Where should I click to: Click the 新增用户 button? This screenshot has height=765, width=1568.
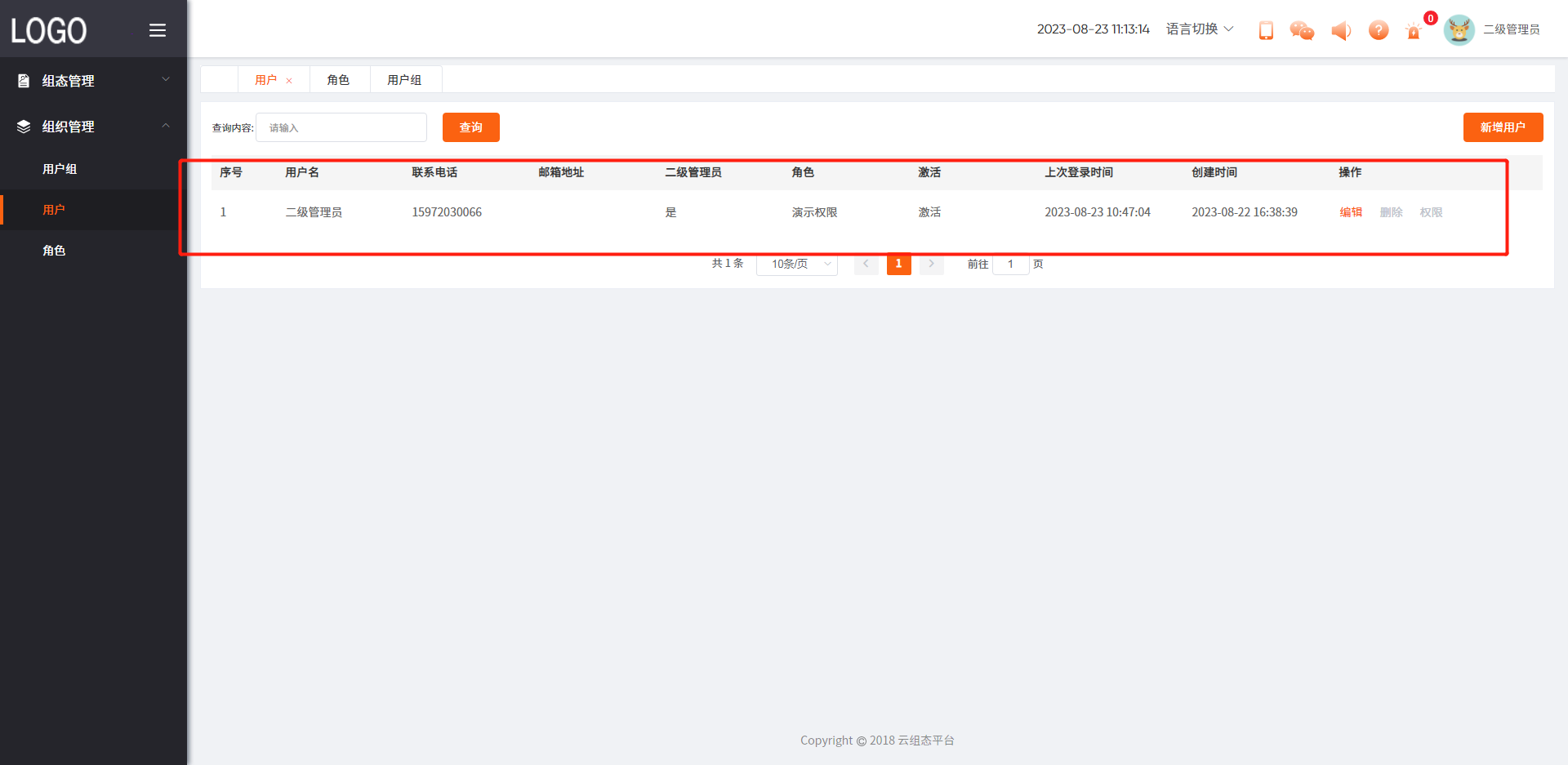point(1502,127)
